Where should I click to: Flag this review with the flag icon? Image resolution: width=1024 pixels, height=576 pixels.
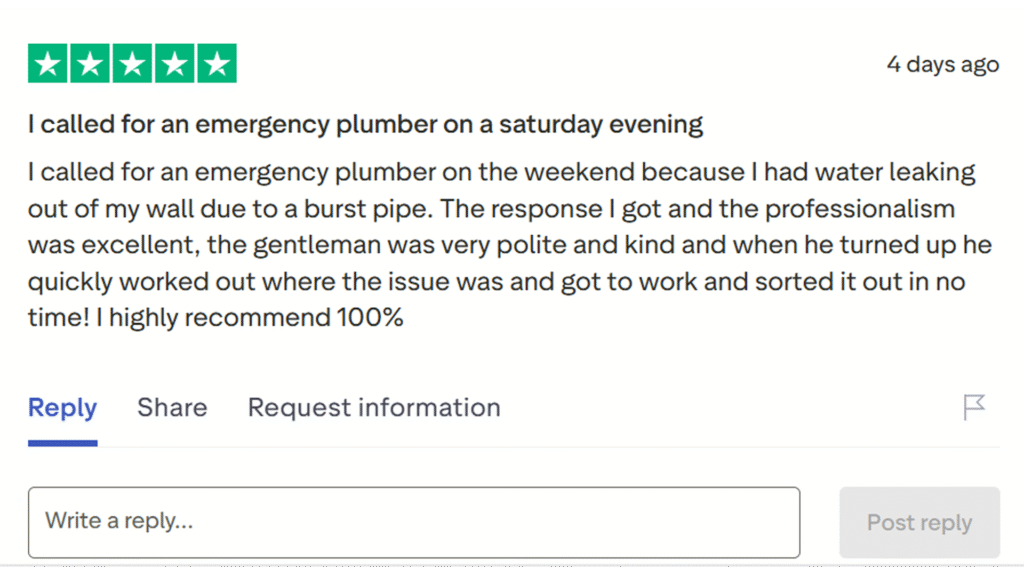(x=974, y=407)
